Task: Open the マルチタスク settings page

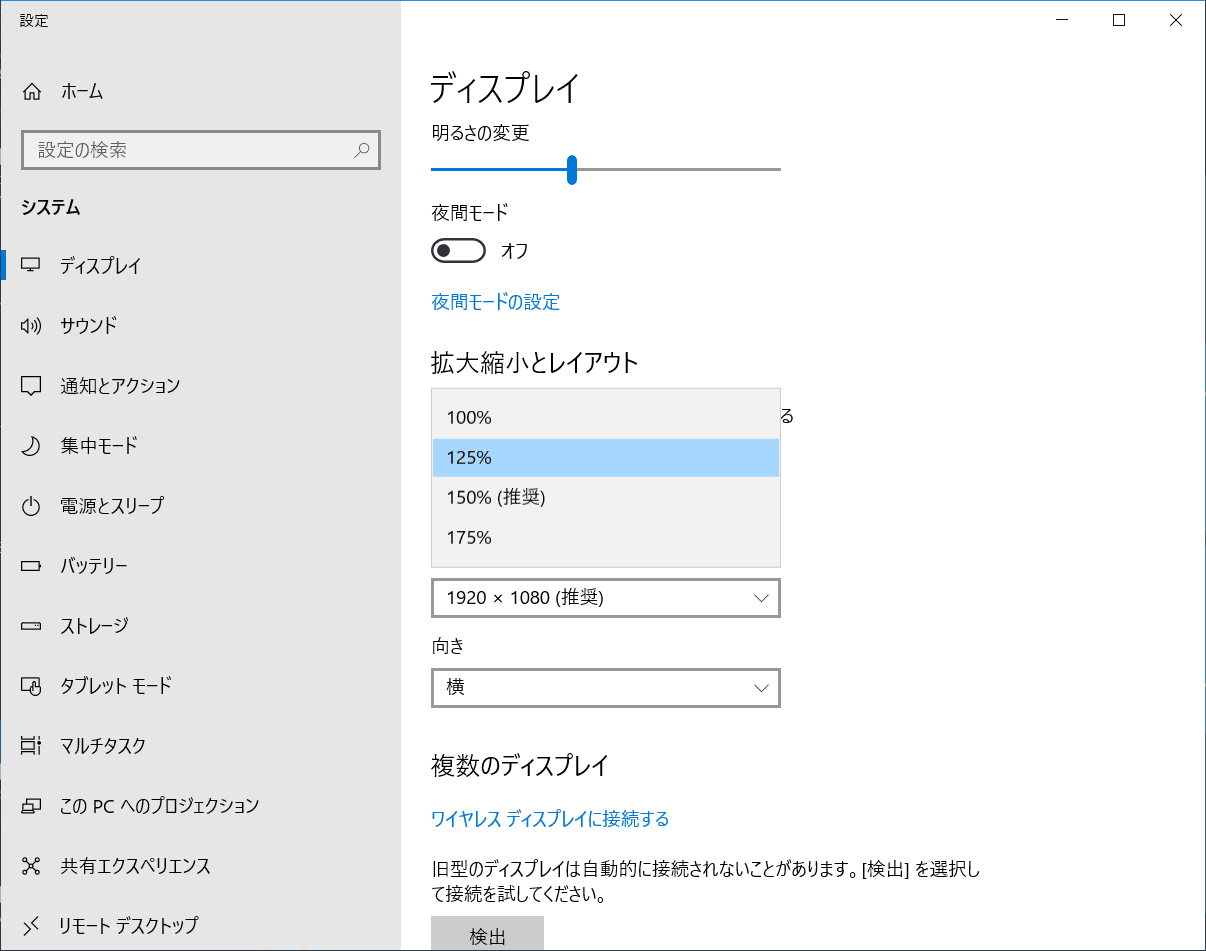Action: point(103,746)
